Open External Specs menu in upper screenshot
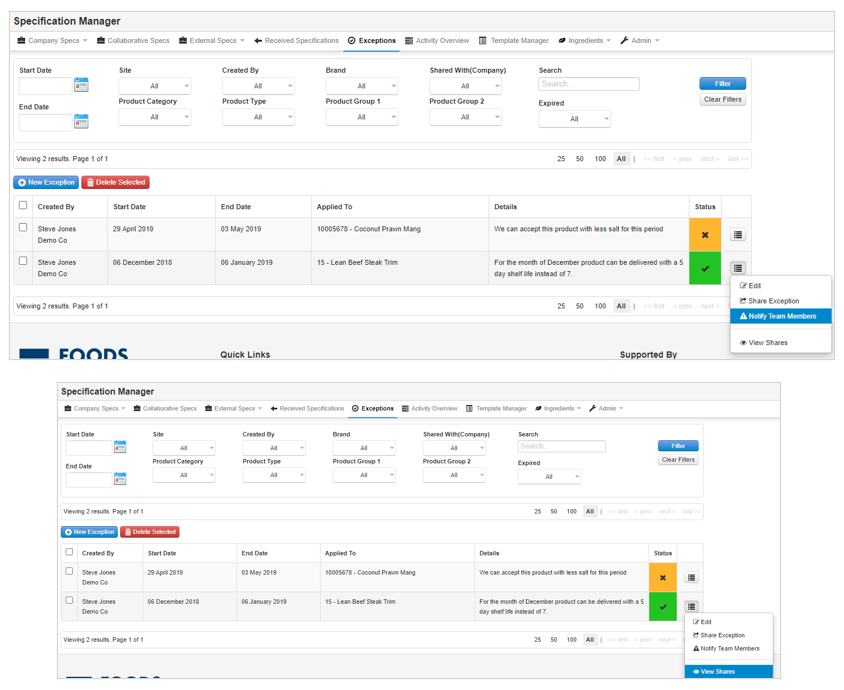 212,41
